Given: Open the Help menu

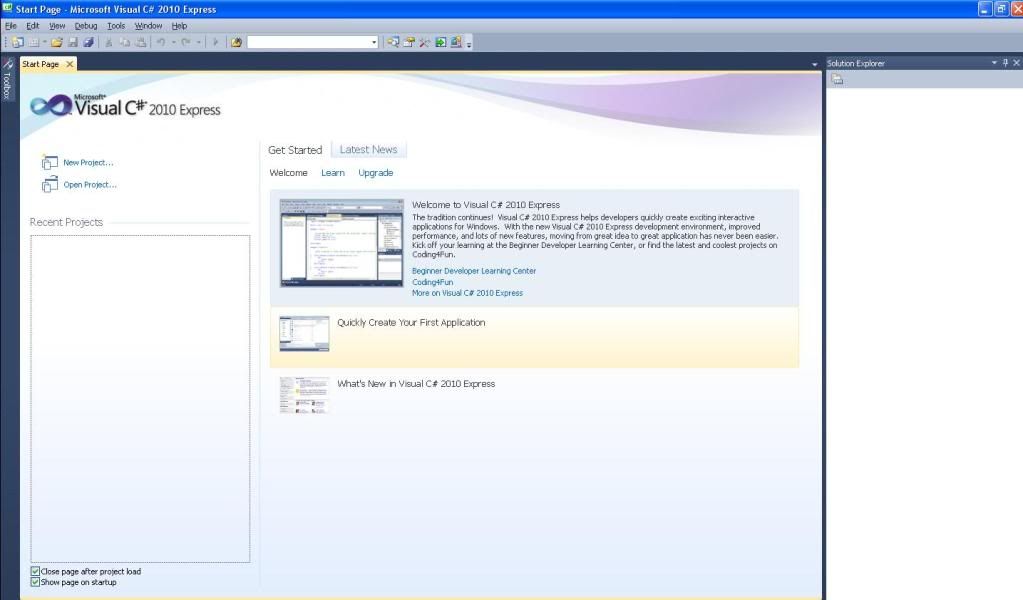Looking at the screenshot, I should [179, 26].
